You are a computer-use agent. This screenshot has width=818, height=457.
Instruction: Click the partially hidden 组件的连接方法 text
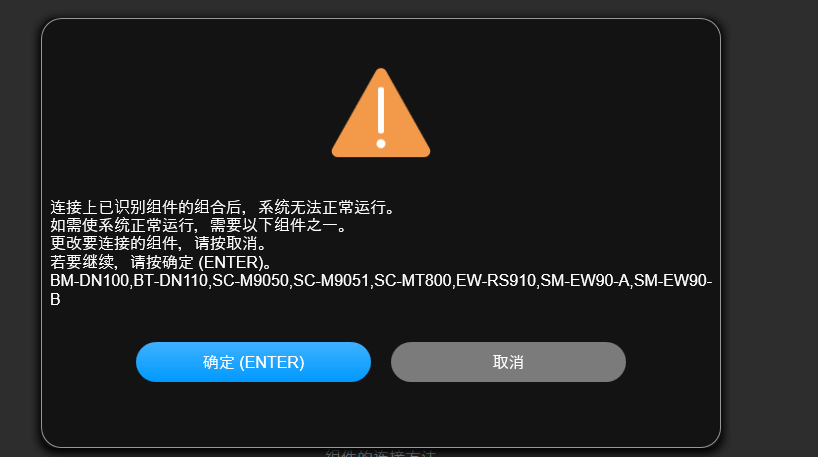pyautogui.click(x=380, y=453)
